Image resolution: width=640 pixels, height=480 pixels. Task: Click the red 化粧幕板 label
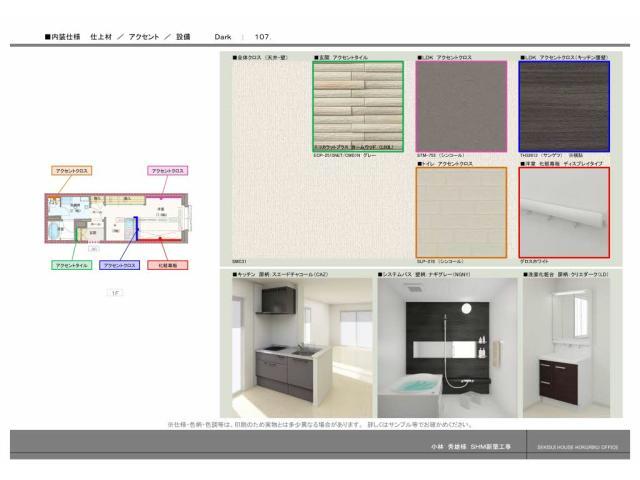pyautogui.click(x=167, y=265)
